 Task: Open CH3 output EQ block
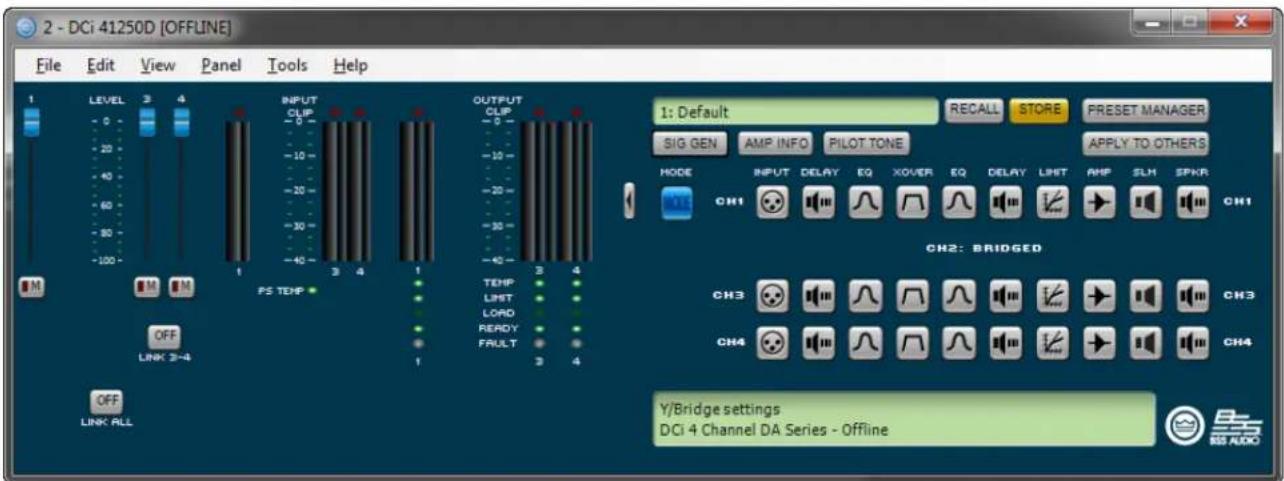pyautogui.click(x=959, y=297)
